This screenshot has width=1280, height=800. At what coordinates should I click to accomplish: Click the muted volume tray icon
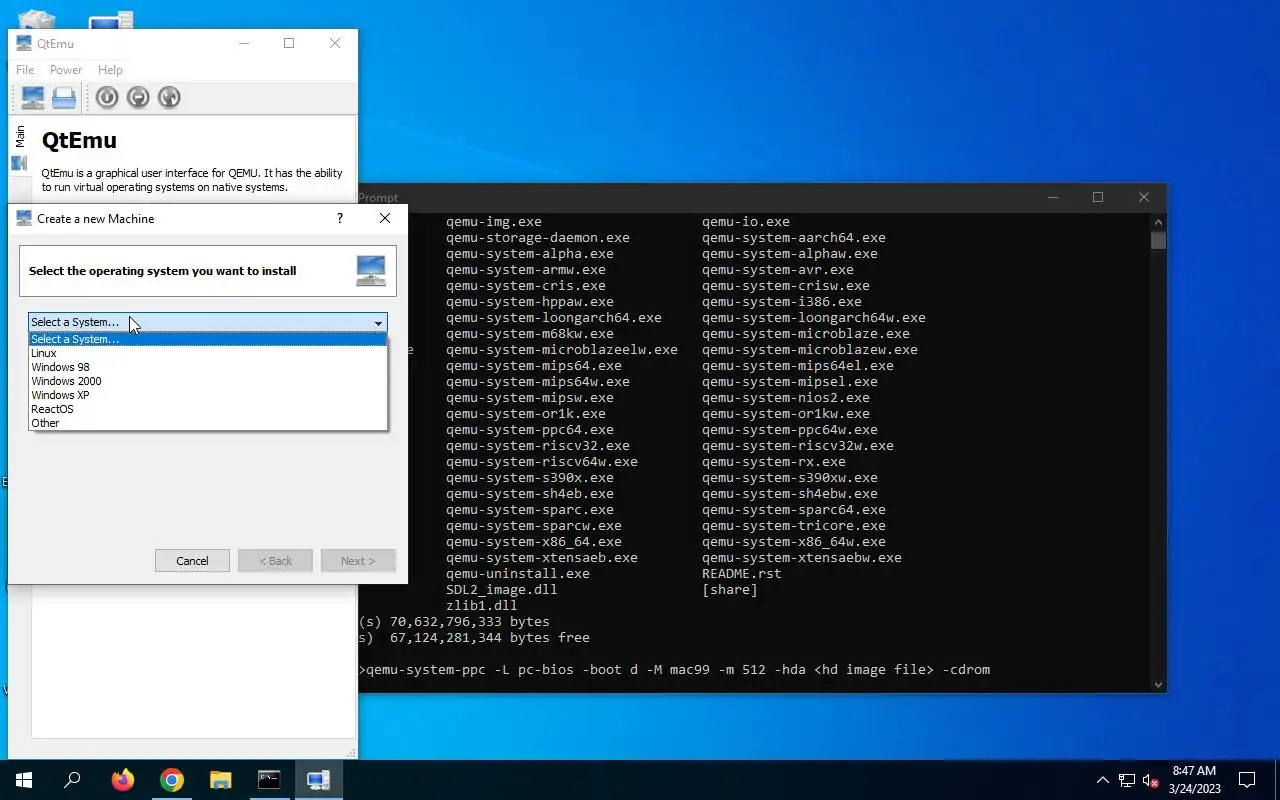(1151, 780)
